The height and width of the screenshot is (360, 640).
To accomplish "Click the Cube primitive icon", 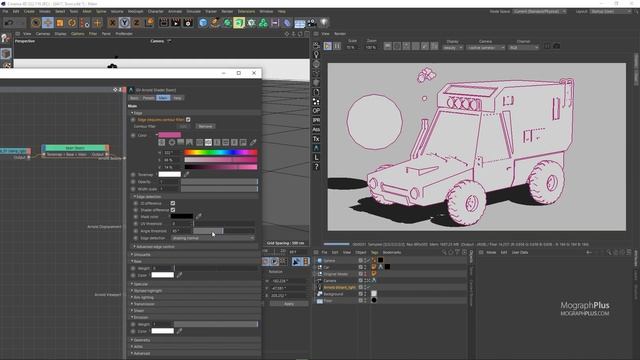I will tap(203, 23).
